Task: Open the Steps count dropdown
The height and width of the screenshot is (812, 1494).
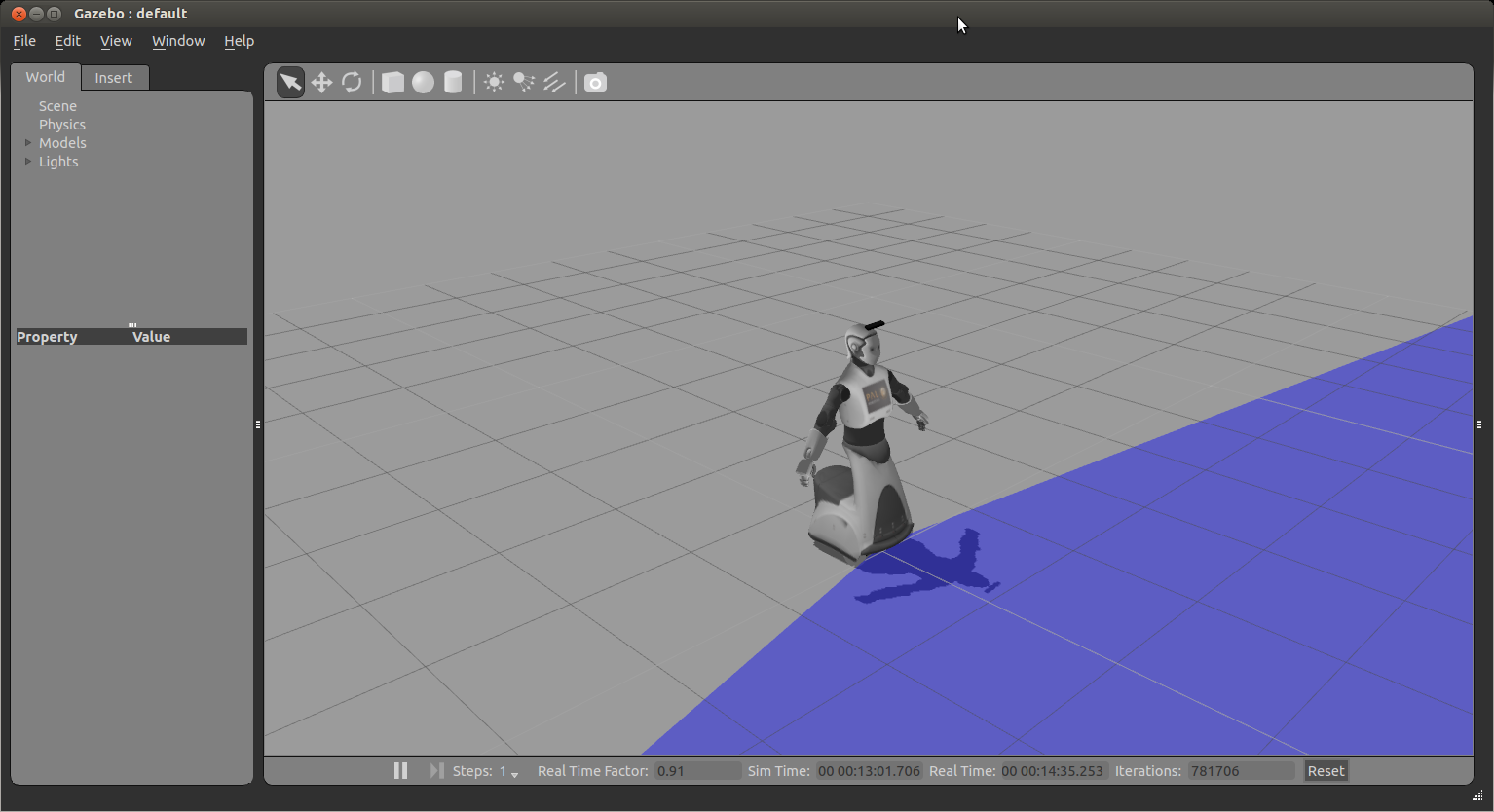Action: (x=514, y=773)
